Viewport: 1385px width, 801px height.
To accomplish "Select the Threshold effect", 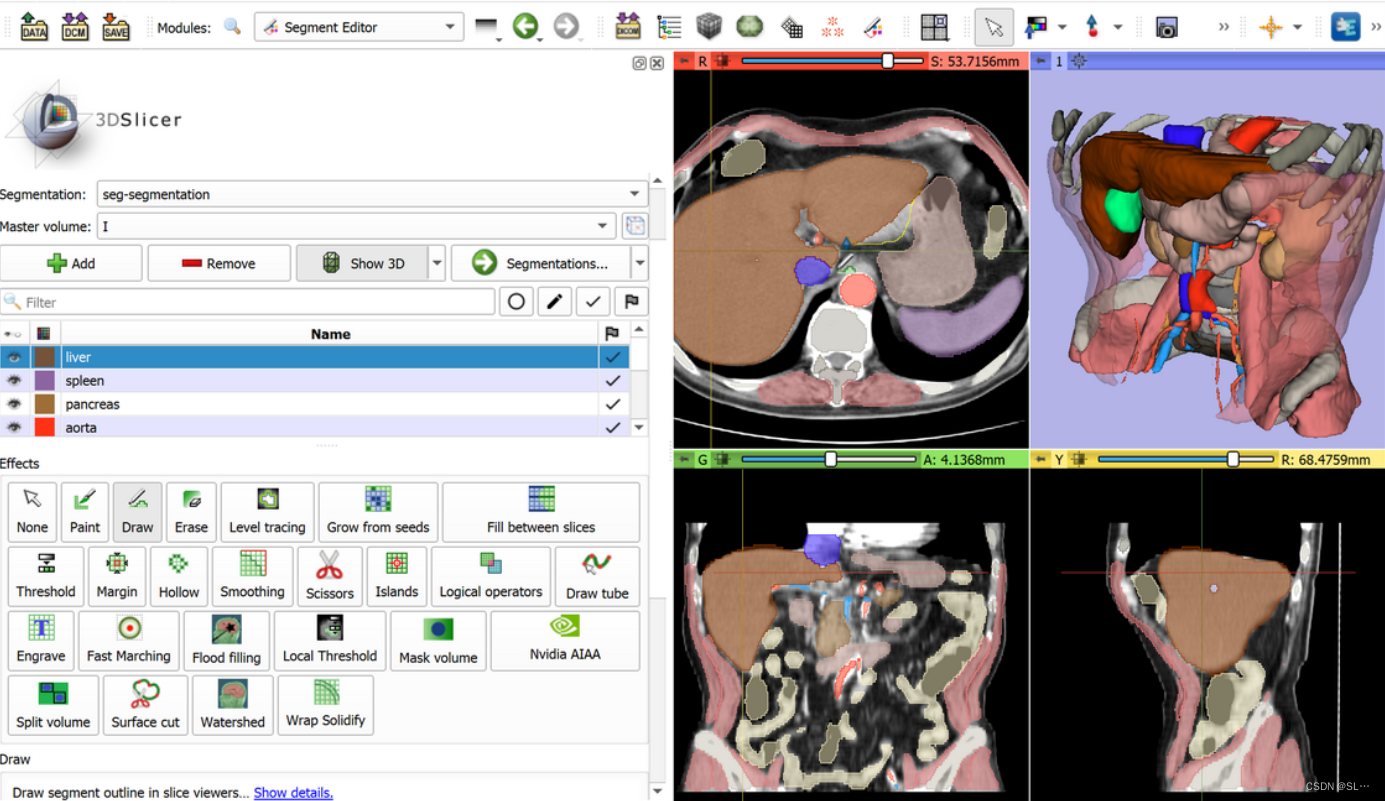I will point(45,575).
